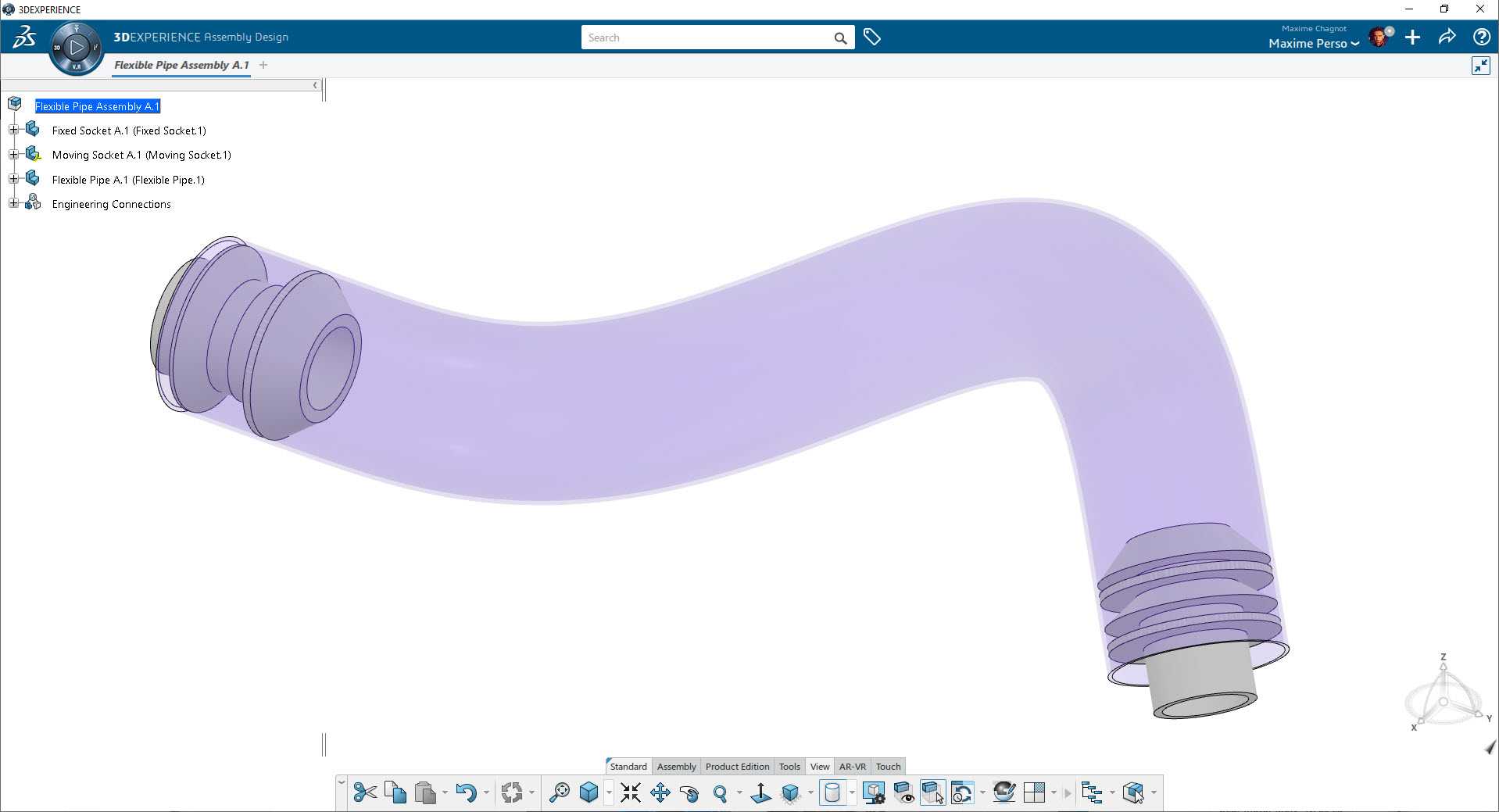
Task: Click the Update refresh-arrows icon
Action: point(512,792)
